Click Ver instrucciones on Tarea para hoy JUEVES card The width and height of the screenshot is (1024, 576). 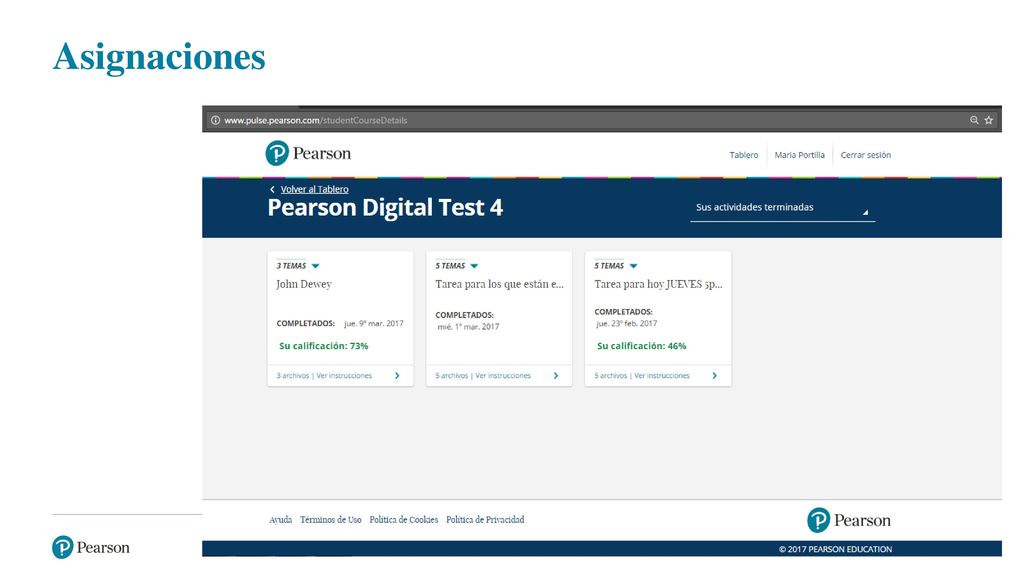[x=662, y=376]
